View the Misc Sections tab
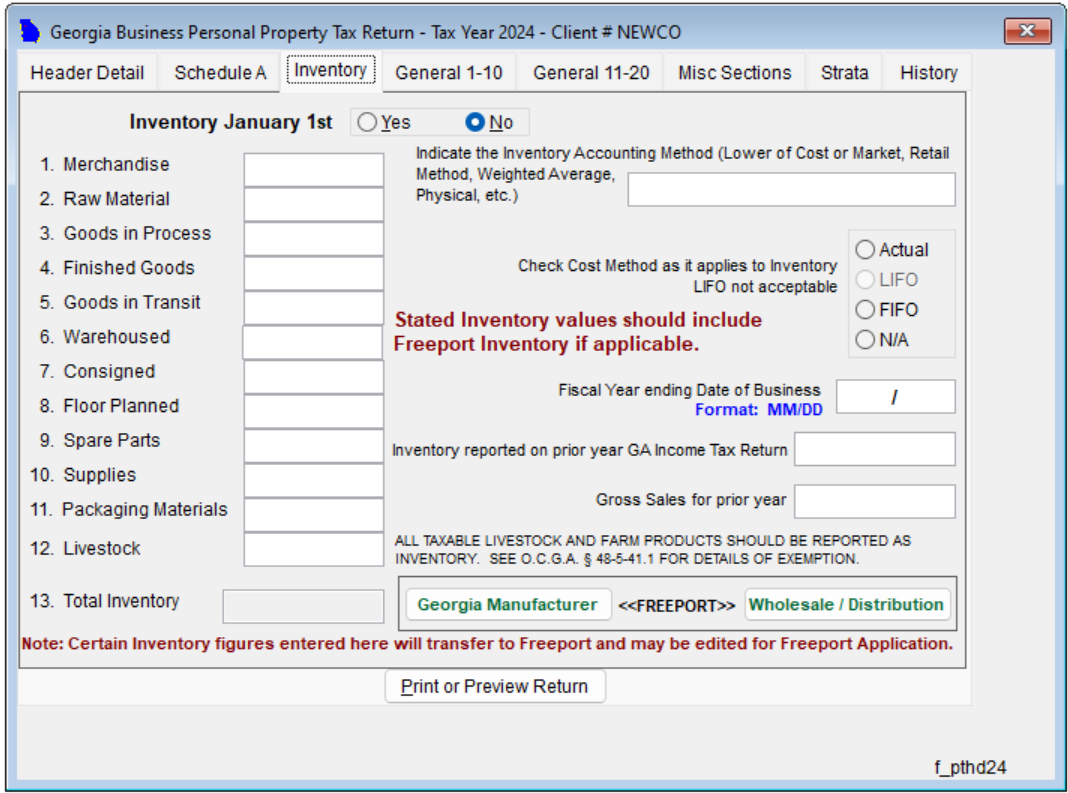 (734, 73)
